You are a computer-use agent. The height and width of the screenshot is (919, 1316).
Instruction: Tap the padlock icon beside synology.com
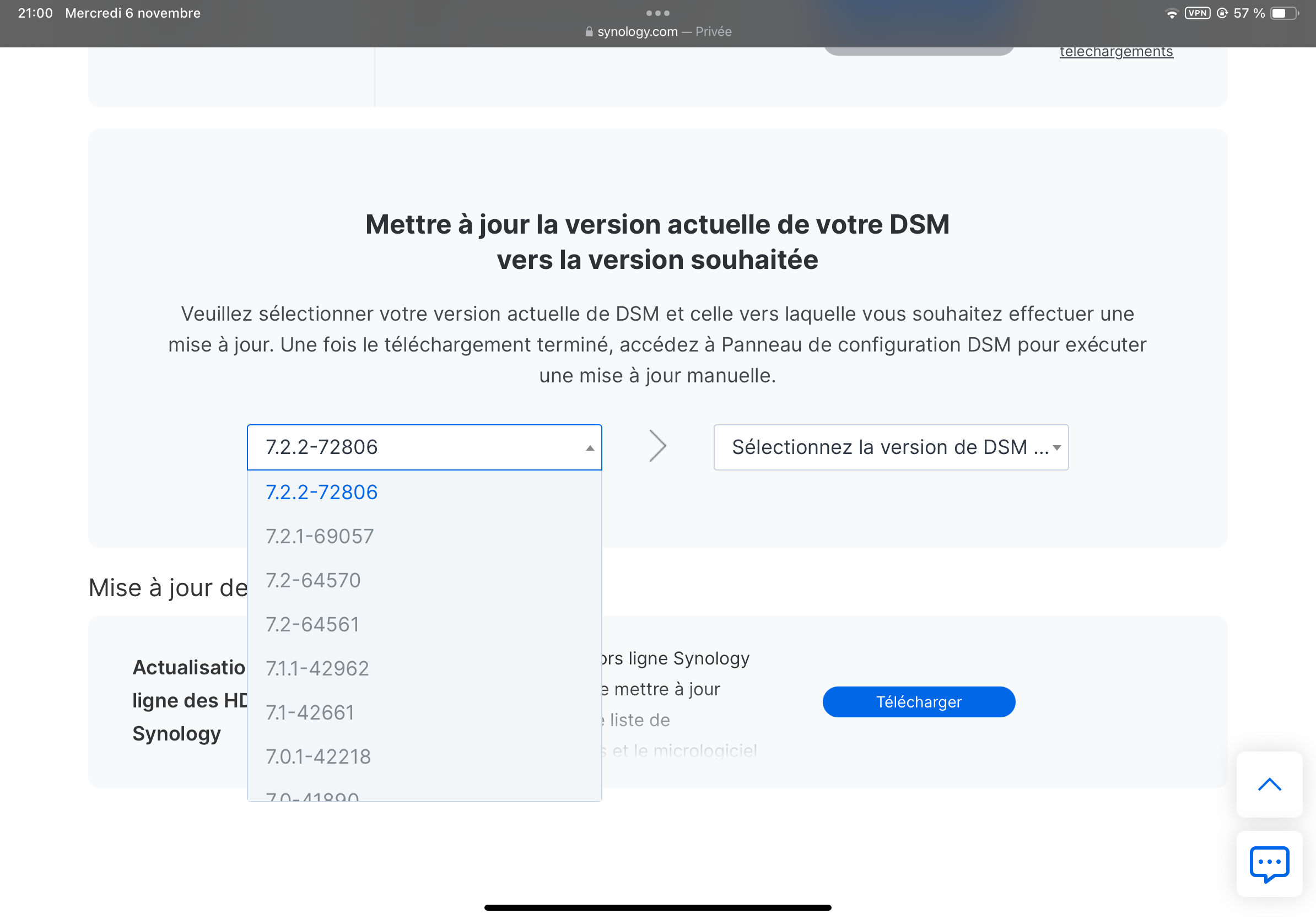click(x=589, y=32)
